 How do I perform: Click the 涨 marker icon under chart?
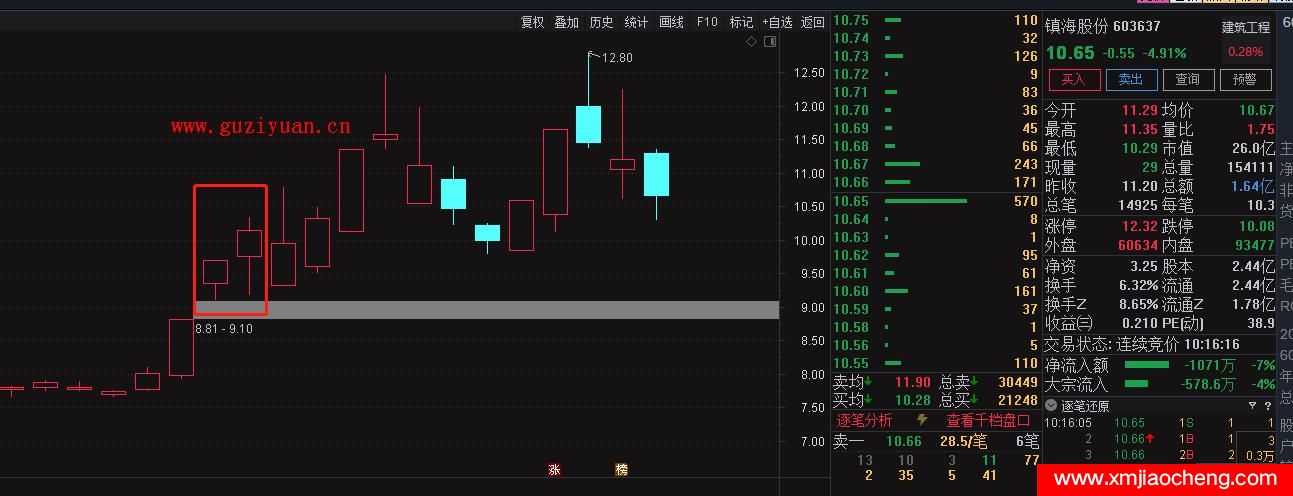point(554,469)
